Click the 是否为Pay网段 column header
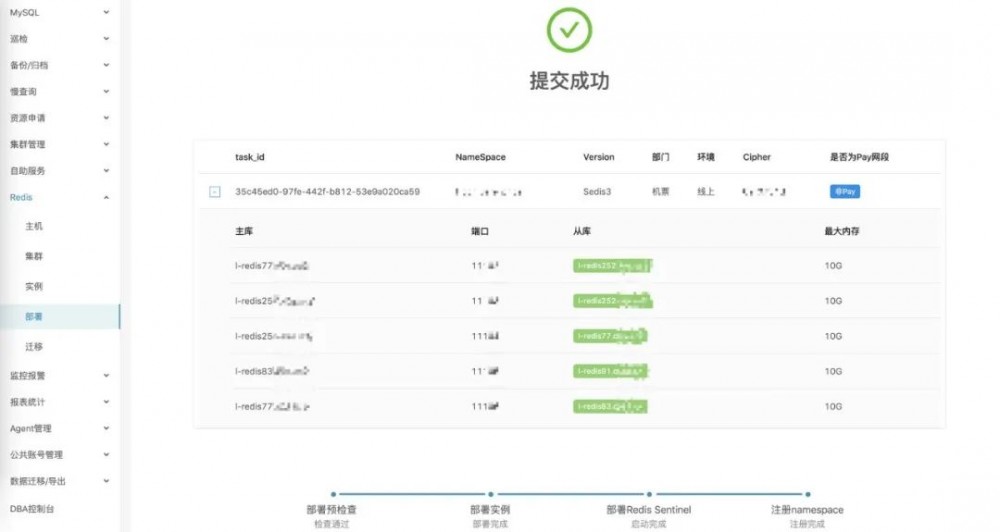Screen dimensions: 1000x532 [859, 157]
